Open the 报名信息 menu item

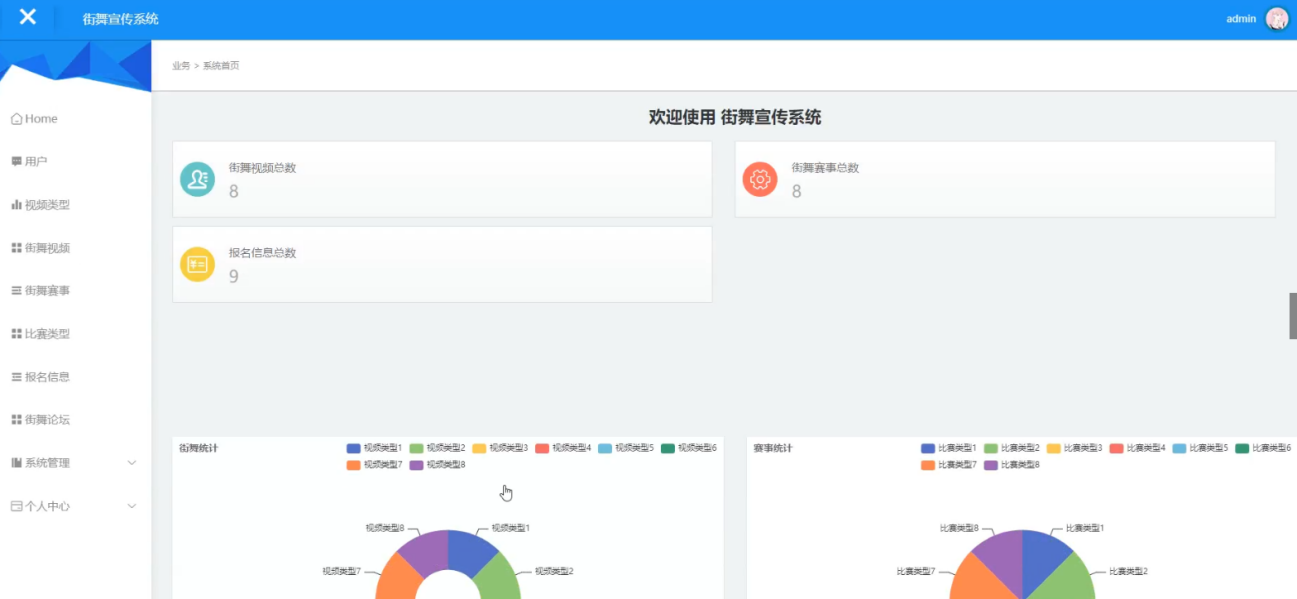pos(76,377)
